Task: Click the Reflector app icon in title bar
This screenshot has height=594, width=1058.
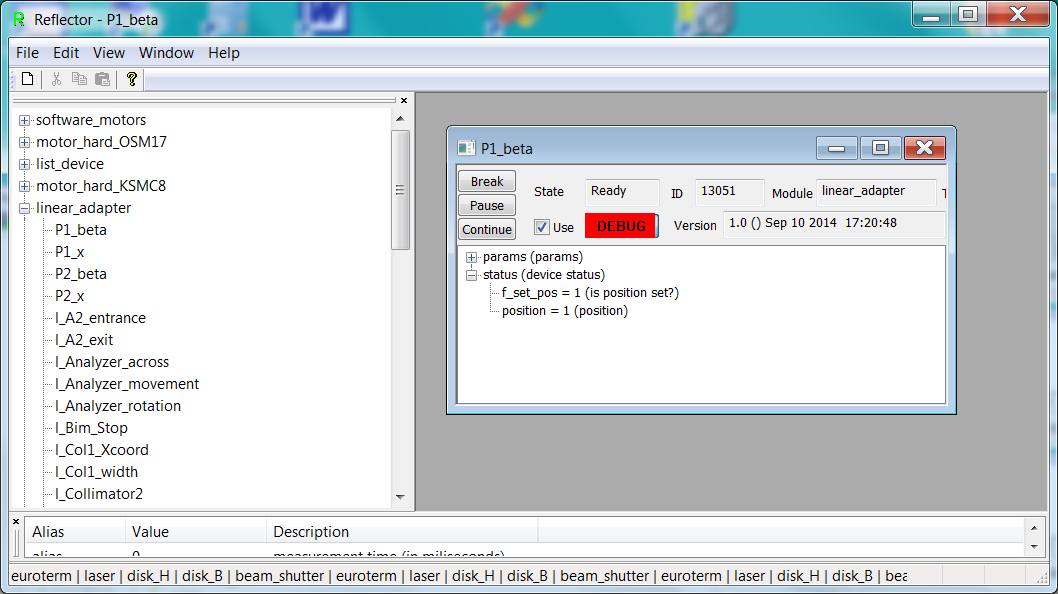Action: tap(18, 19)
